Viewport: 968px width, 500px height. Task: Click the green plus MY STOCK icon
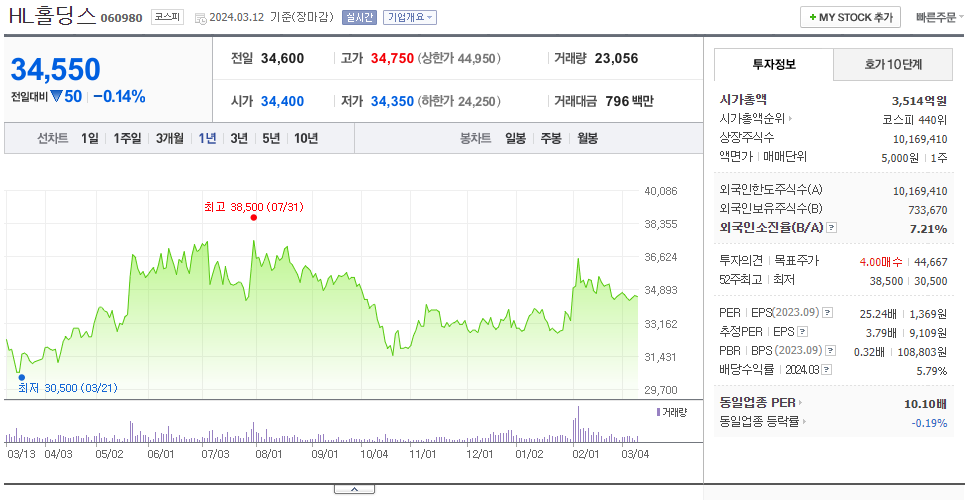(x=812, y=17)
